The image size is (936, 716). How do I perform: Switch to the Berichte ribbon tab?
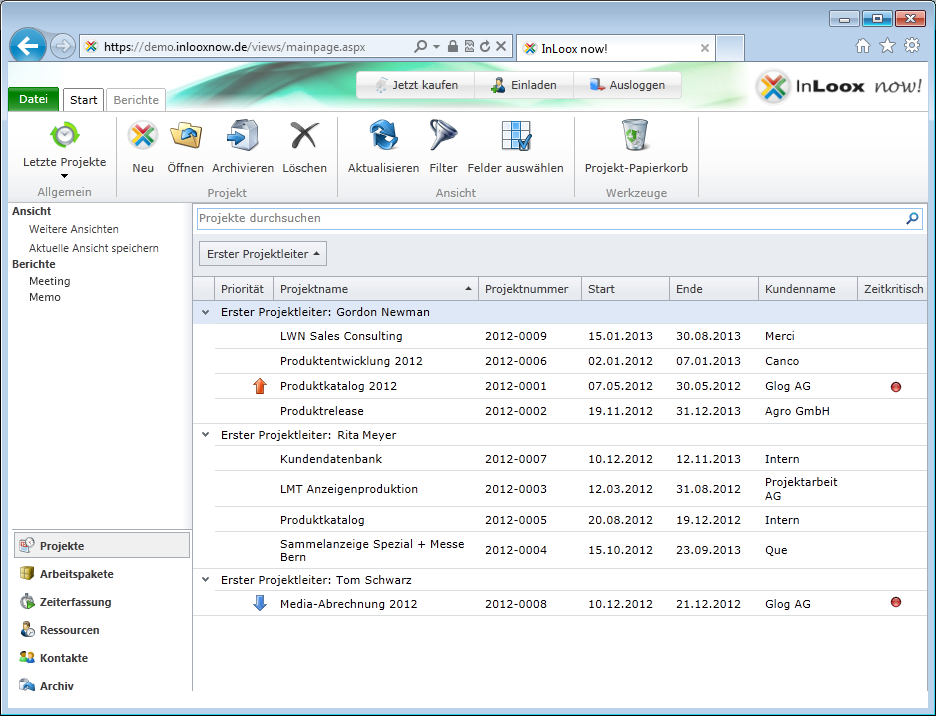click(136, 100)
